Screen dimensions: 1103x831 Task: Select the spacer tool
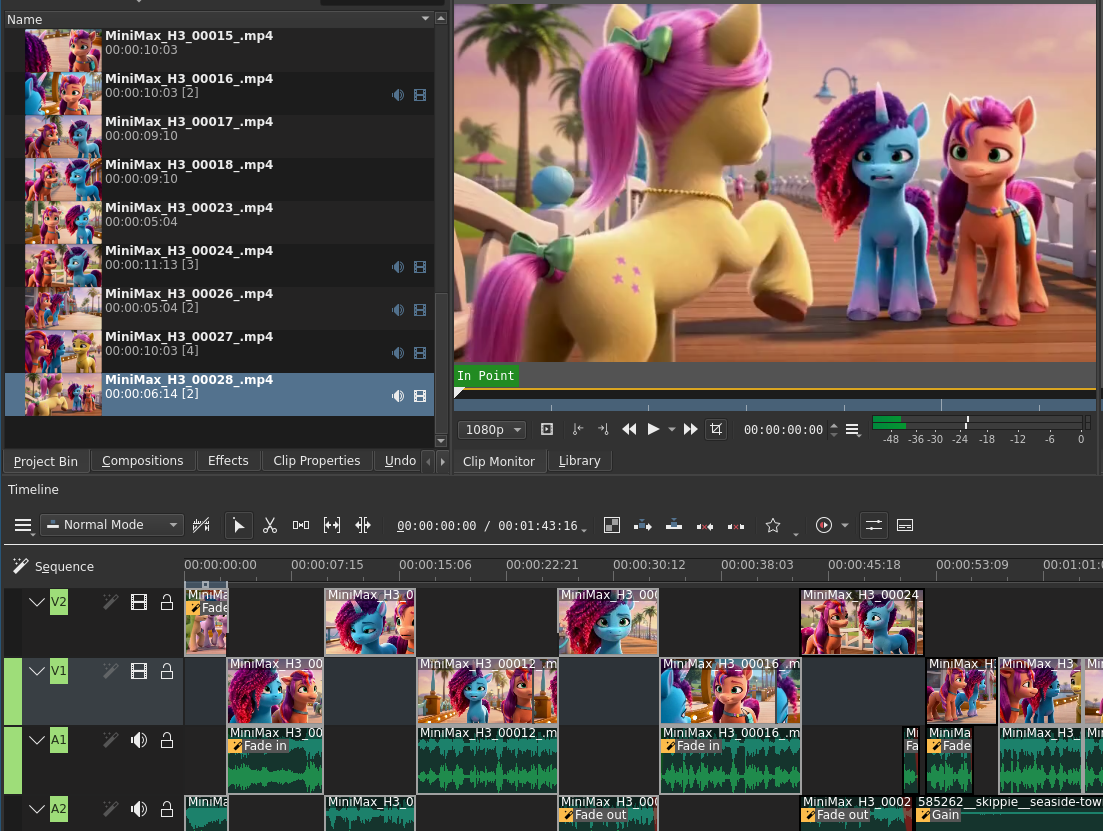tap(300, 526)
